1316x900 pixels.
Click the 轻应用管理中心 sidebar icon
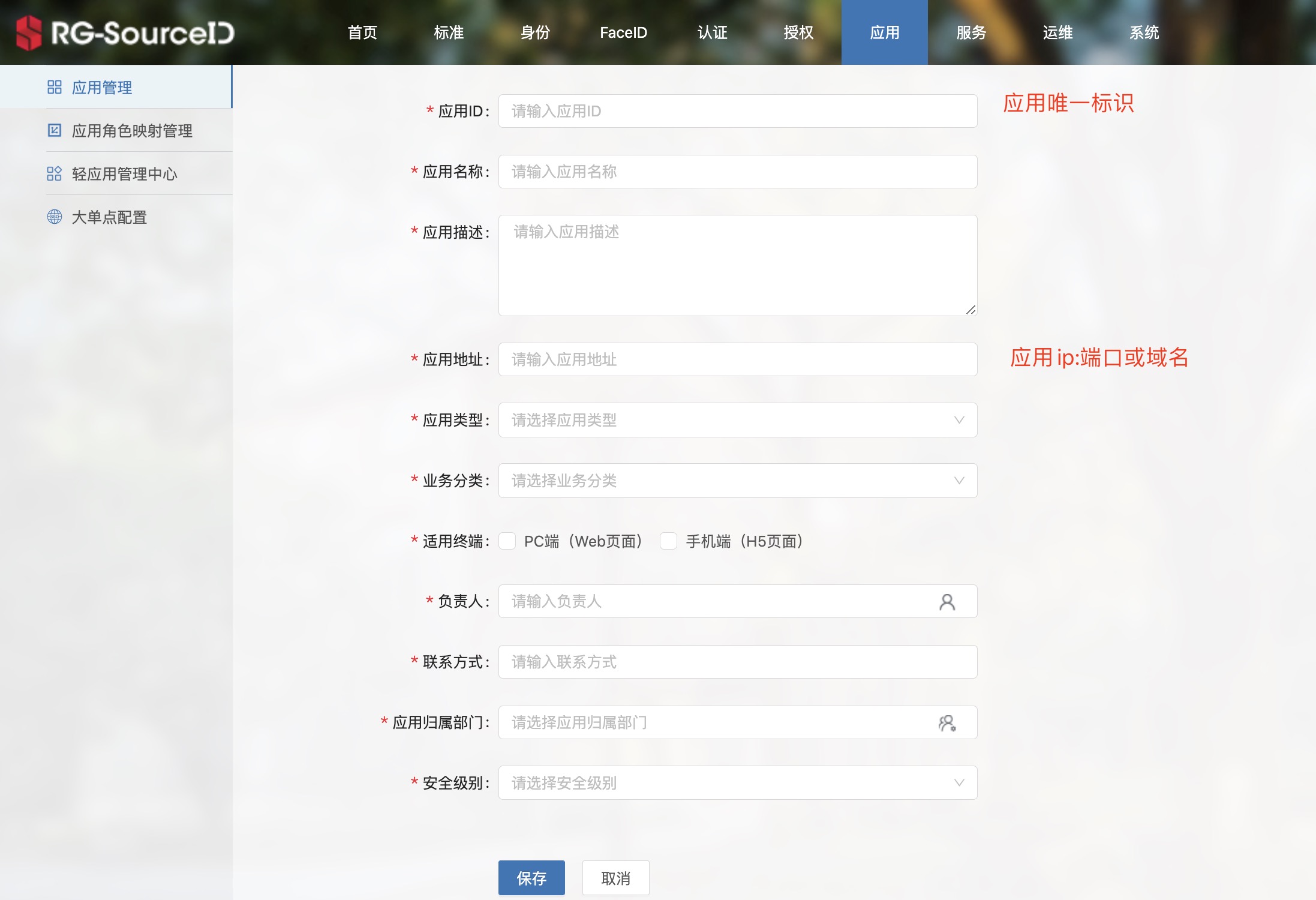[55, 174]
